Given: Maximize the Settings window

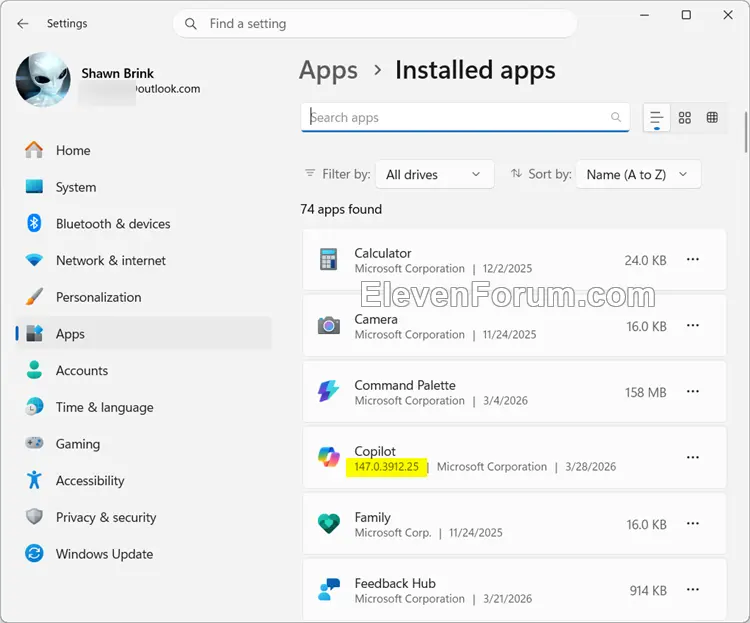Looking at the screenshot, I should point(686,15).
